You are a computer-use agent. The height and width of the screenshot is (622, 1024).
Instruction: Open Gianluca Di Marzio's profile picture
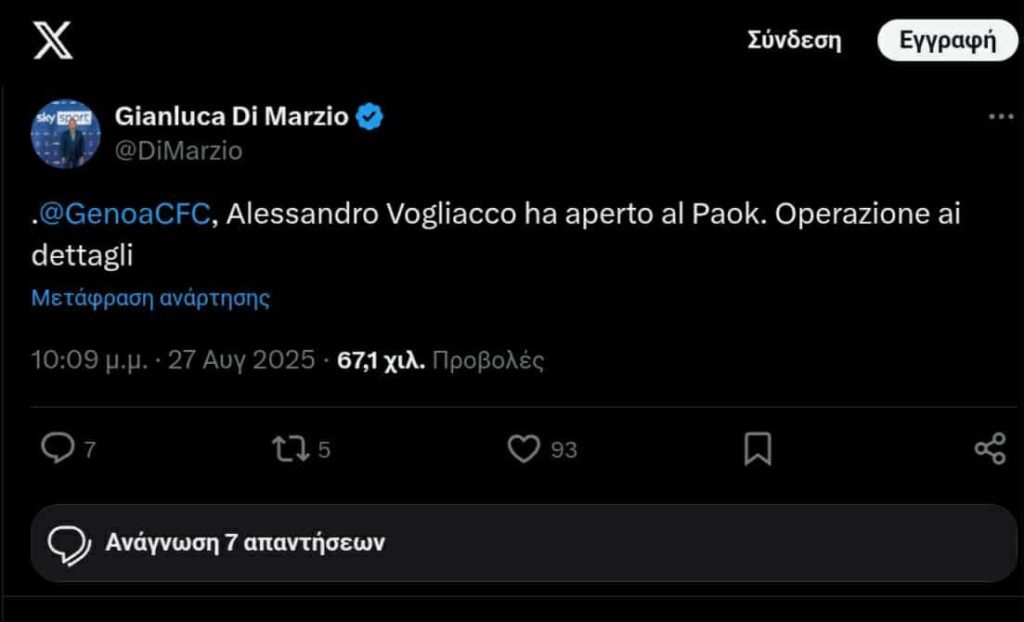pos(66,133)
